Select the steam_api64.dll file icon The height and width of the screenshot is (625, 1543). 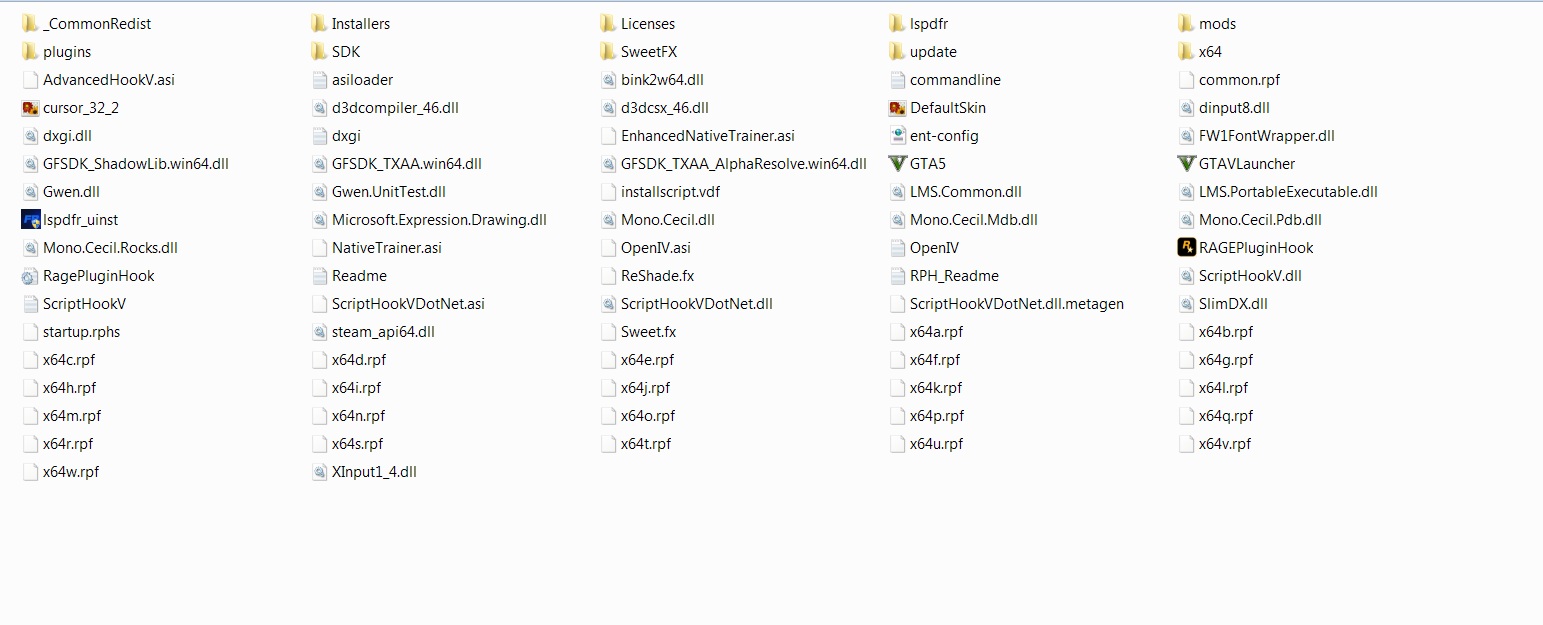tap(319, 331)
